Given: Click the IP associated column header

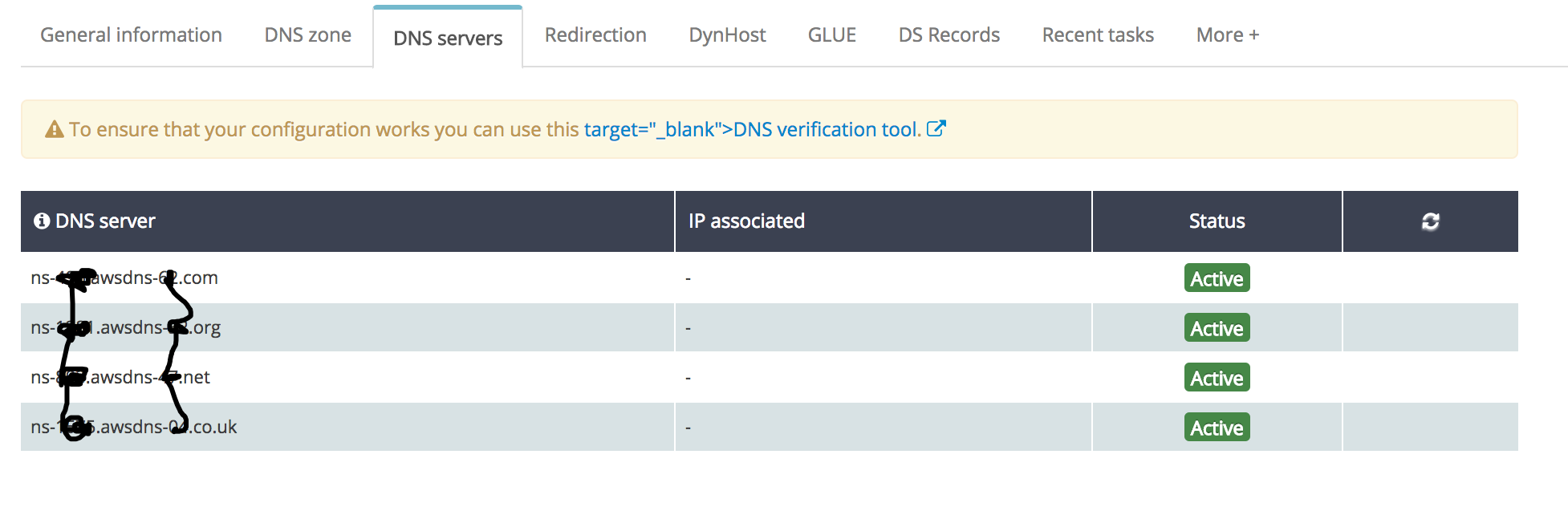Looking at the screenshot, I should click(746, 221).
